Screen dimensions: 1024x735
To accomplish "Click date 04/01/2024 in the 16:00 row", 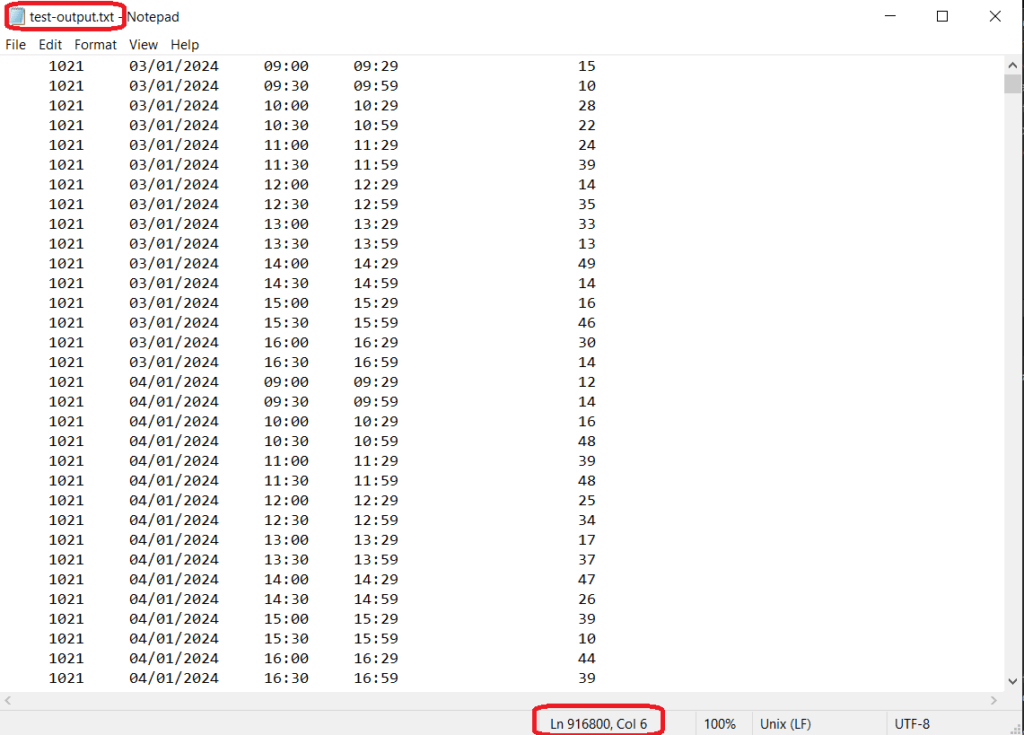I will coord(174,658).
